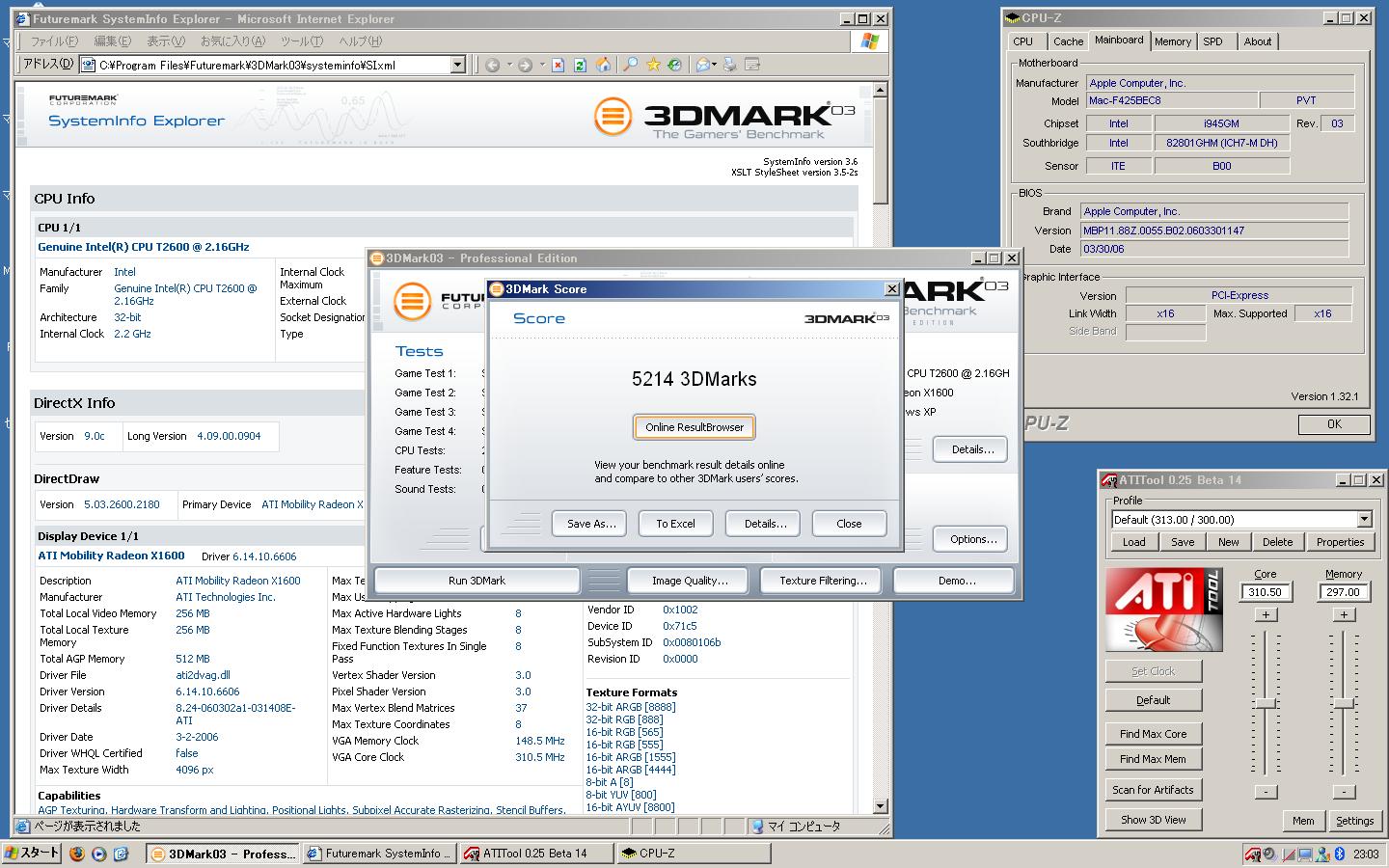
Task: Click the 3DMark Score dialog title icon
Action: tap(497, 288)
